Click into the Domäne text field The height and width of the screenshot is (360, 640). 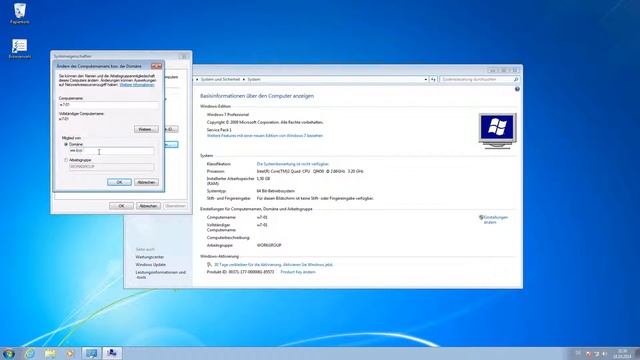pyautogui.click(x=111, y=151)
